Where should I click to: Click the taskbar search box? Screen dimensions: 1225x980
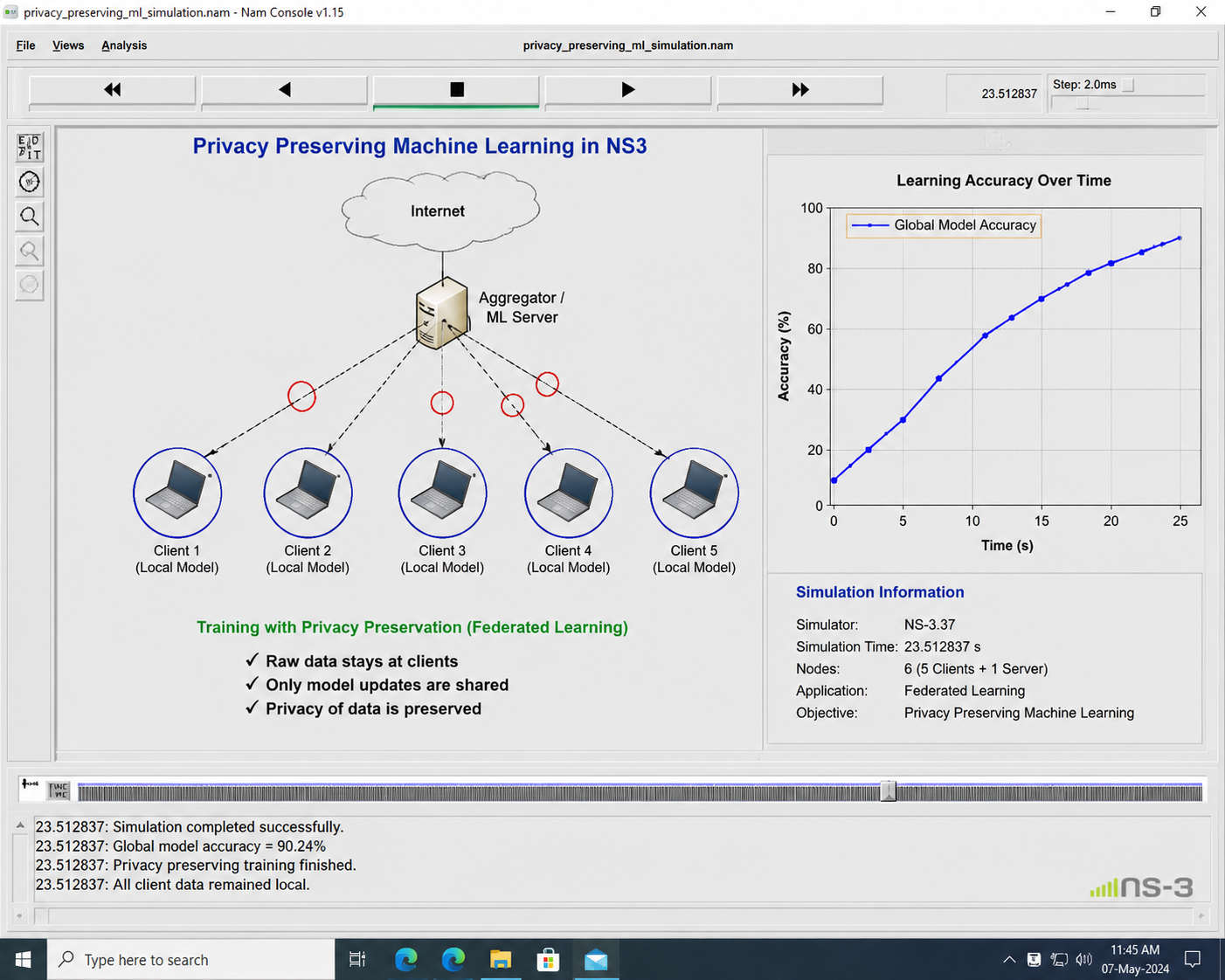pyautogui.click(x=191, y=960)
